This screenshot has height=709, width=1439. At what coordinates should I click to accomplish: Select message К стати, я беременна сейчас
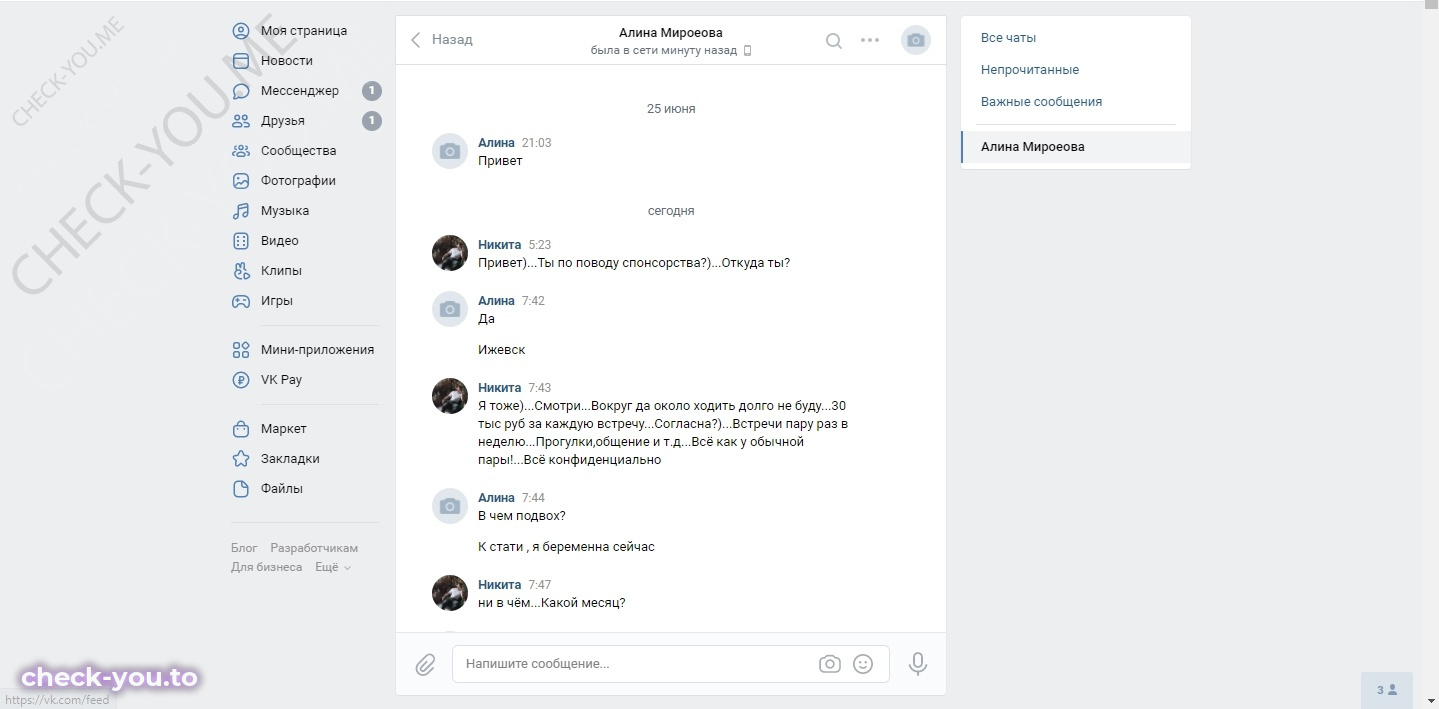566,547
